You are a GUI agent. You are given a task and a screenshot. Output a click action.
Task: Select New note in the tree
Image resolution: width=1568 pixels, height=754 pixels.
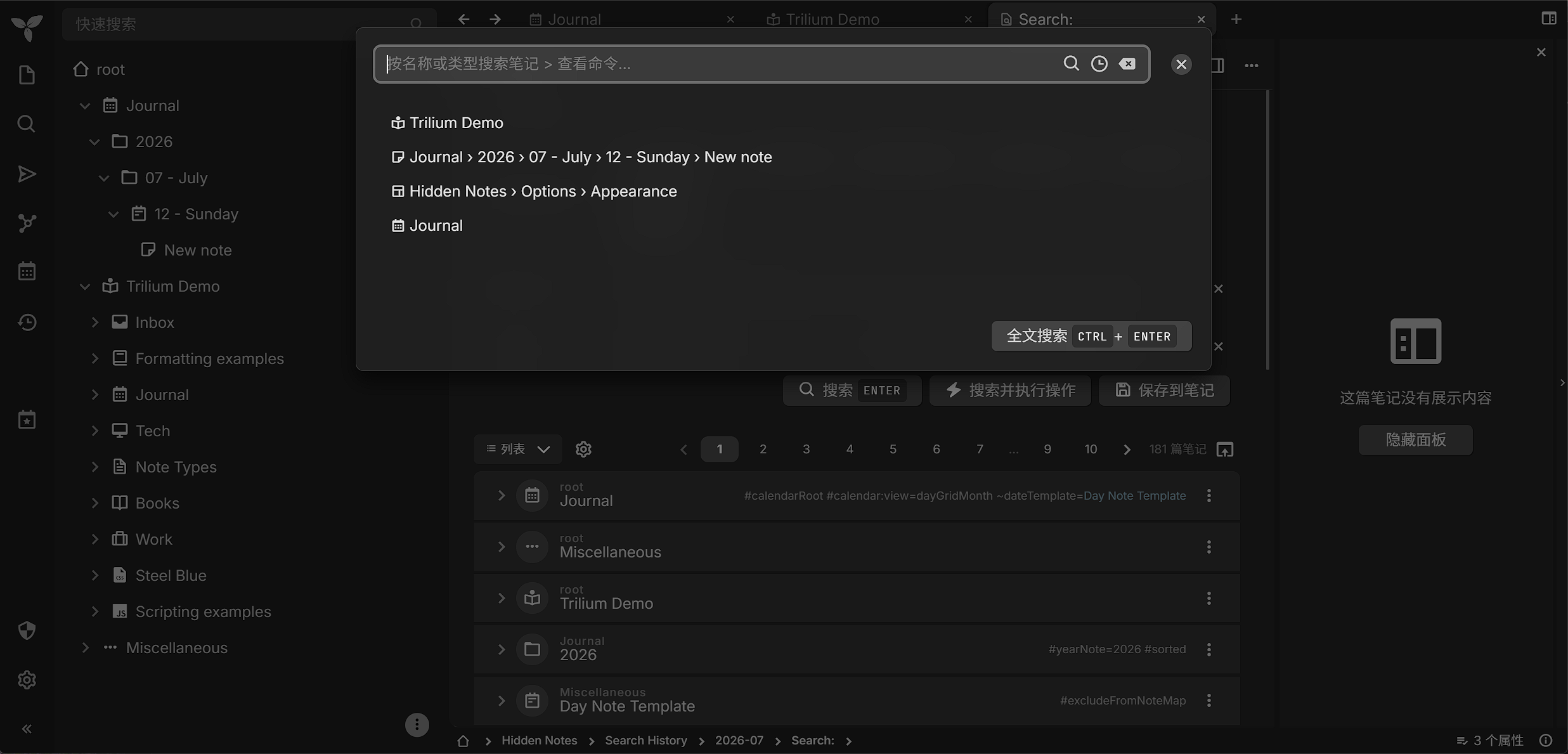coord(197,250)
